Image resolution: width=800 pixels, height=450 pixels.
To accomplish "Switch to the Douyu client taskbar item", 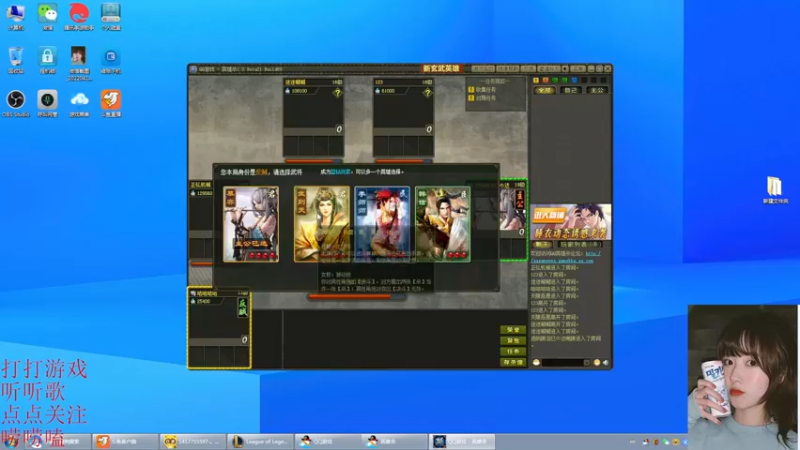I will (x=126, y=441).
